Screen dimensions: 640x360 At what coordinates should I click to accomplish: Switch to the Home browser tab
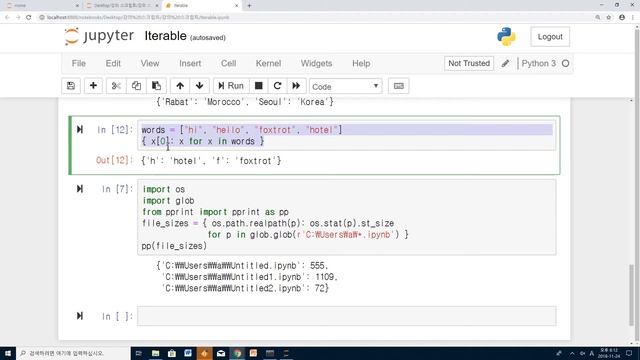pyautogui.click(x=41, y=6)
